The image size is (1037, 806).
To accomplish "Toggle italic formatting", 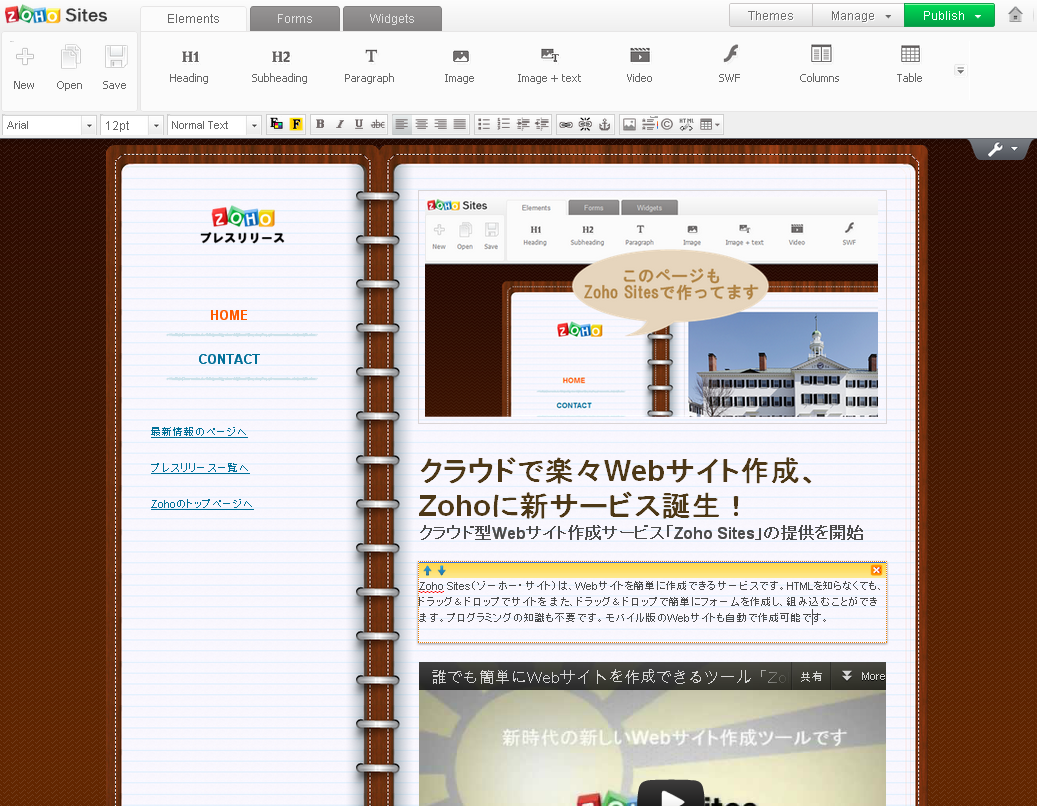I will tap(339, 124).
